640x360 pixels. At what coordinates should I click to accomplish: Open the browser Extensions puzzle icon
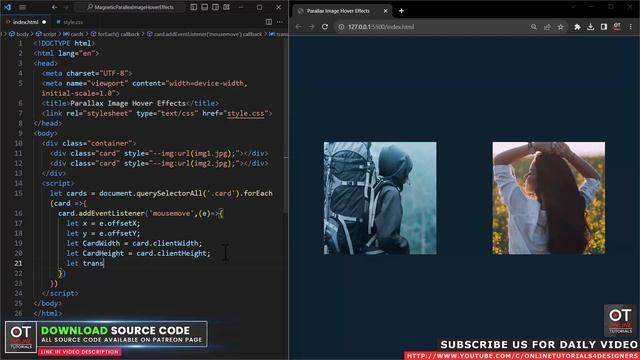click(577, 27)
